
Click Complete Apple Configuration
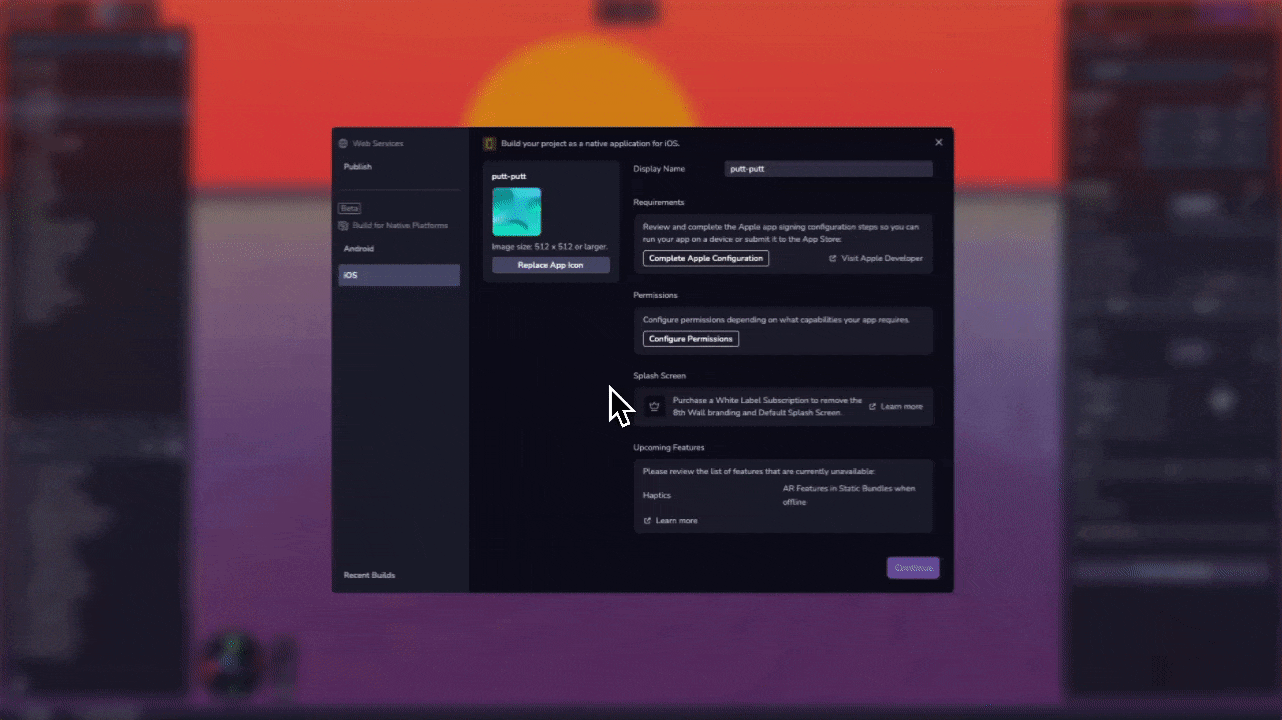click(x=705, y=258)
